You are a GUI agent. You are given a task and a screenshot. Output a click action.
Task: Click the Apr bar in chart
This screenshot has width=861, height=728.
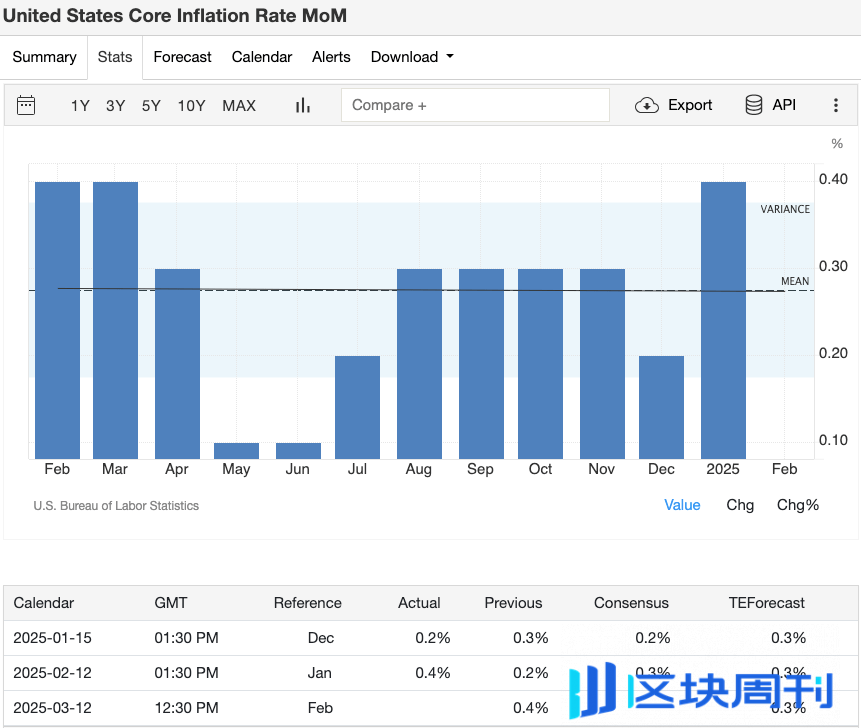pos(177,364)
